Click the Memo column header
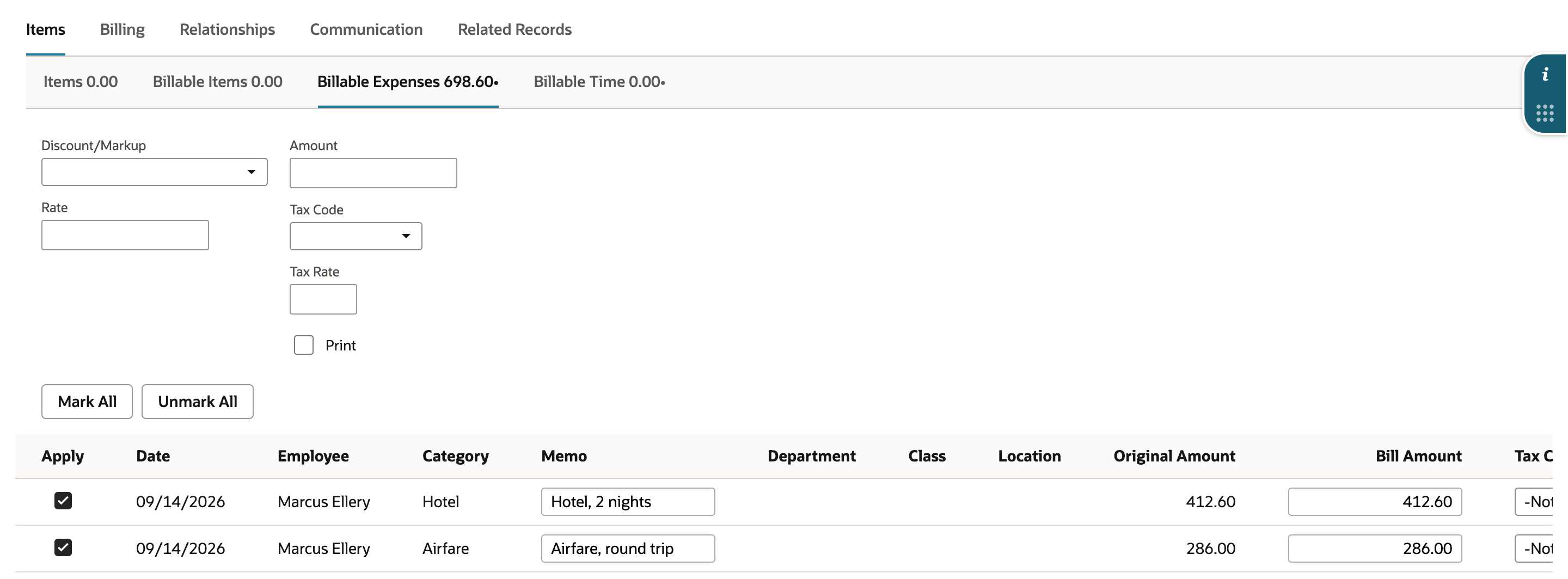 pos(564,456)
